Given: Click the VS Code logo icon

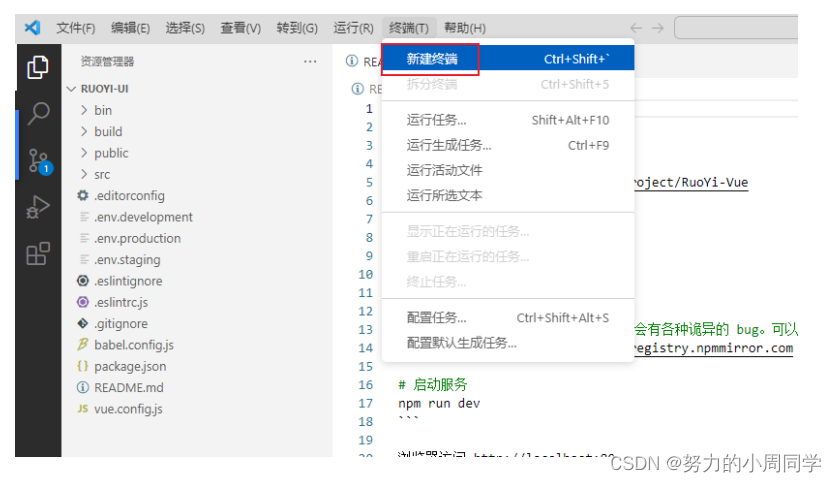Looking at the screenshot, I should tap(33, 27).
